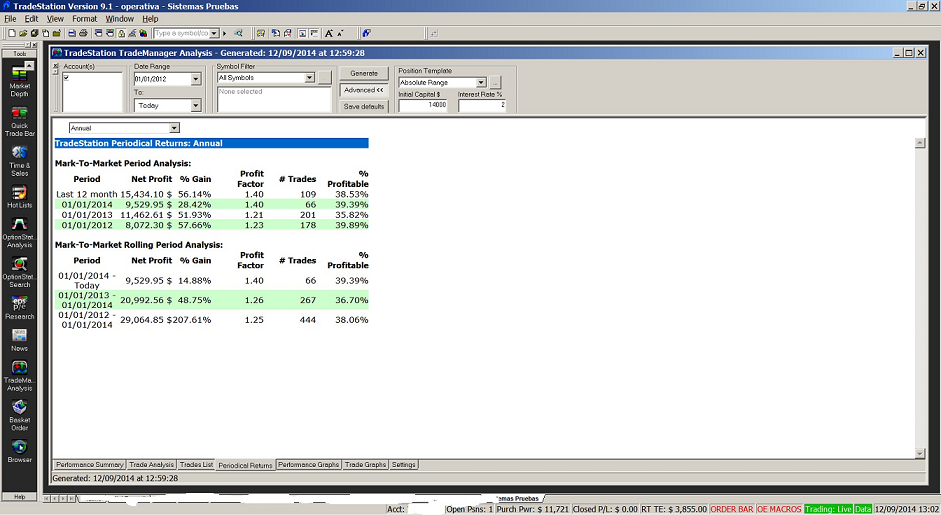This screenshot has height=516, width=941.
Task: Click the blank-page New icon in toolbar
Action: tap(11, 33)
